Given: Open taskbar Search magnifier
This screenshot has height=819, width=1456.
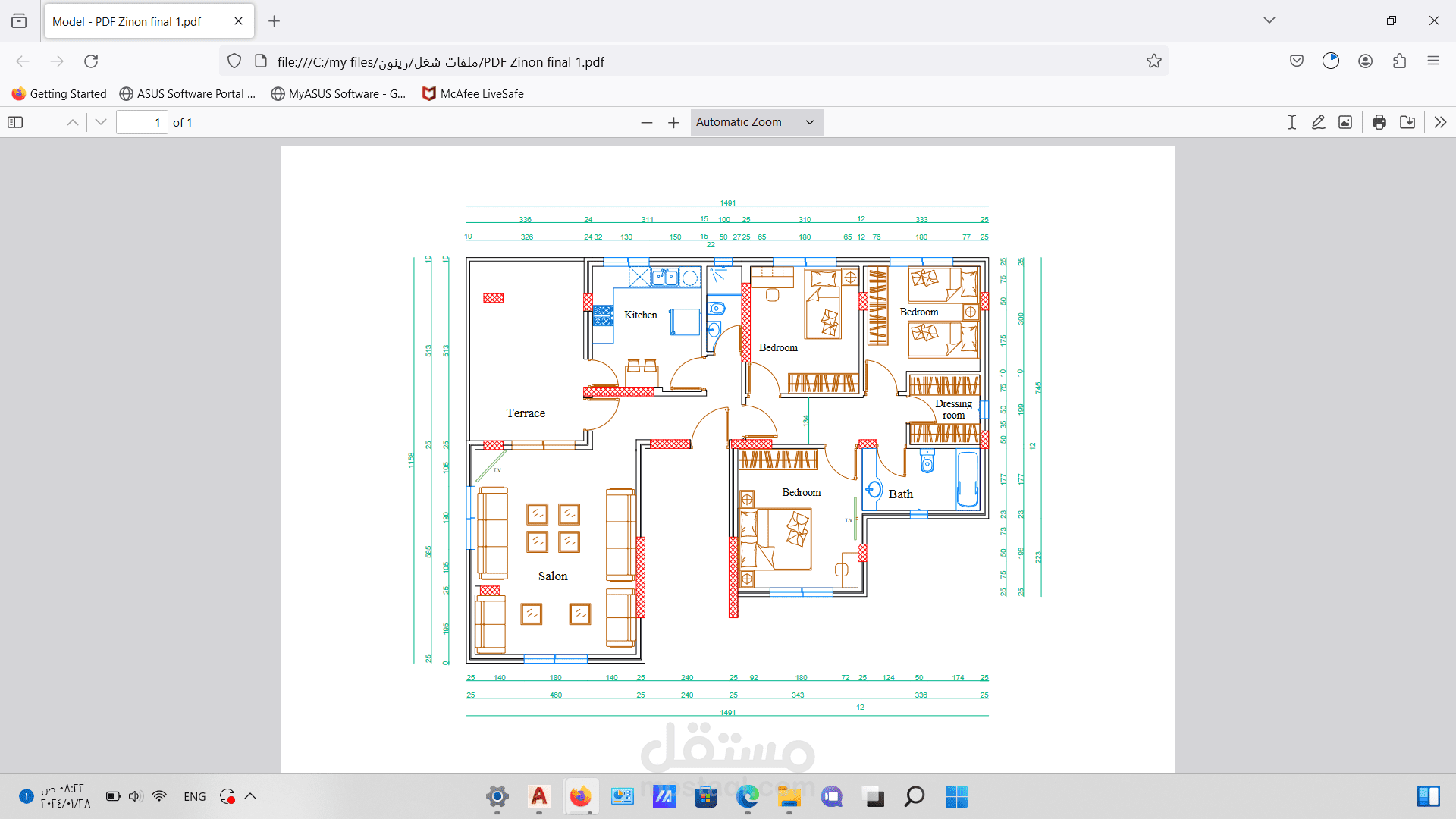Looking at the screenshot, I should [915, 796].
